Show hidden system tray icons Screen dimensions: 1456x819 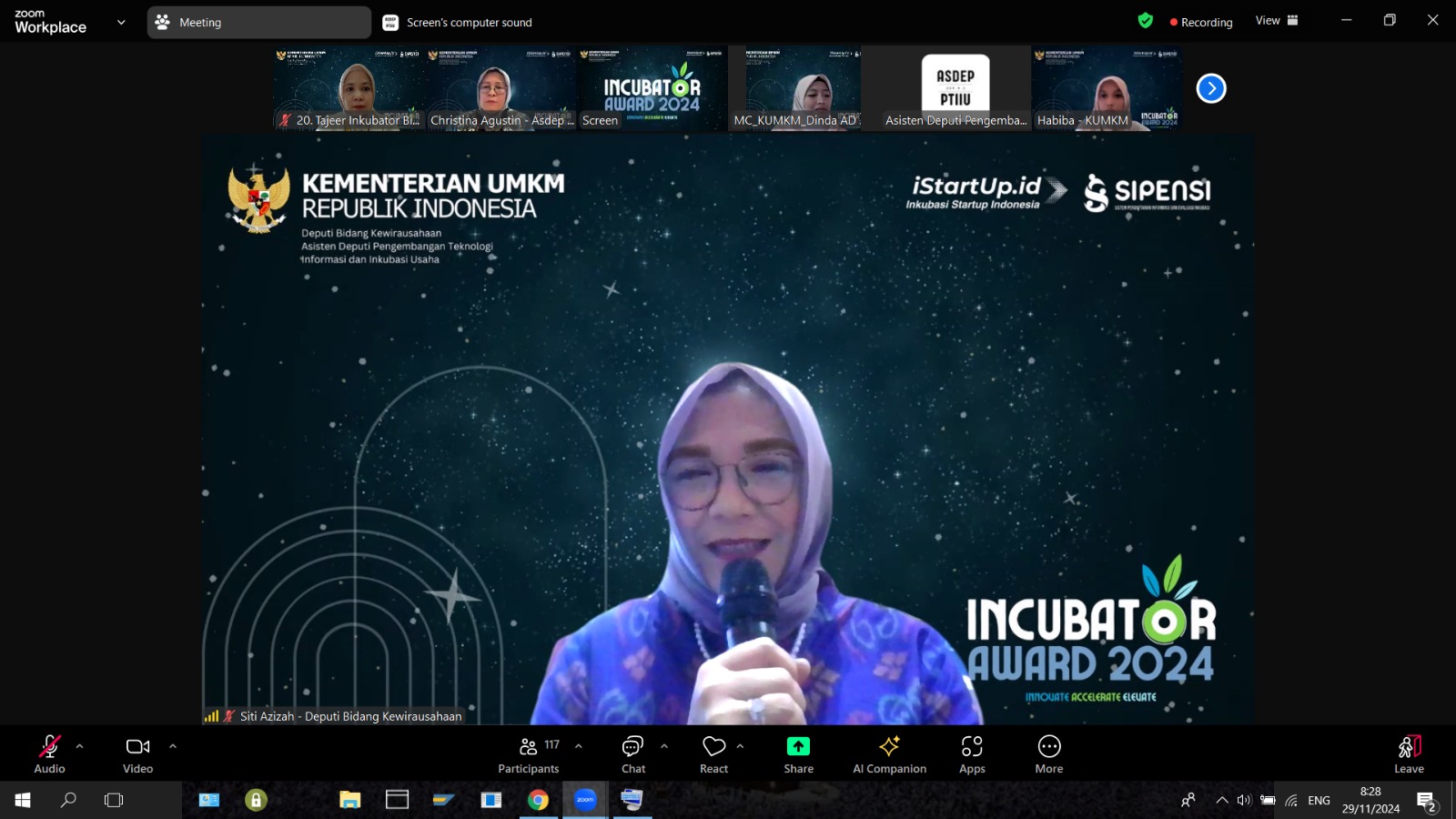(1221, 800)
